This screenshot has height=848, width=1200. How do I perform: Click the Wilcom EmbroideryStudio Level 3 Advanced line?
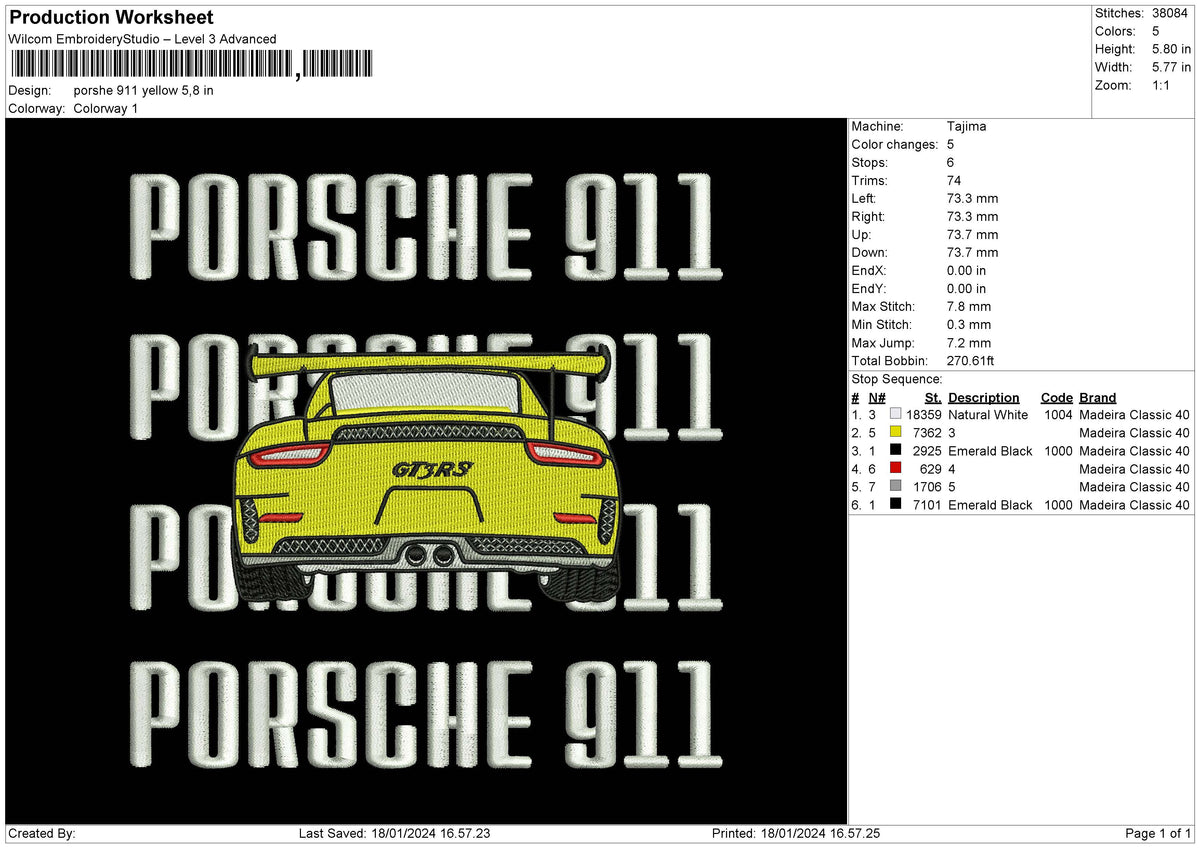coord(142,39)
